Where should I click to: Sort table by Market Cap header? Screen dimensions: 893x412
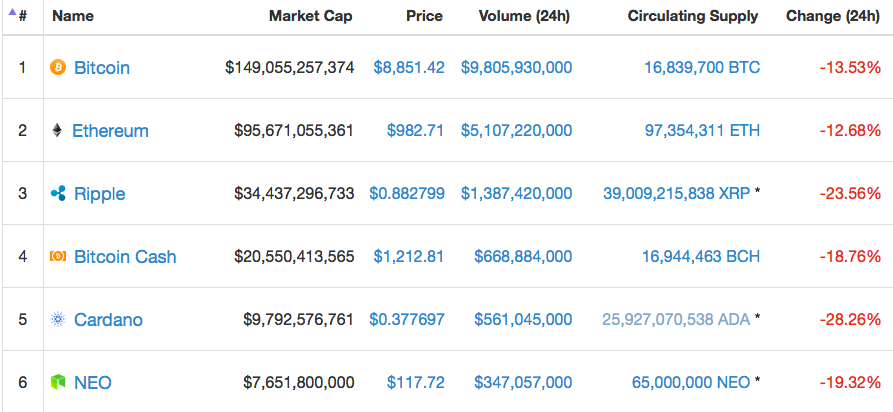click(310, 16)
